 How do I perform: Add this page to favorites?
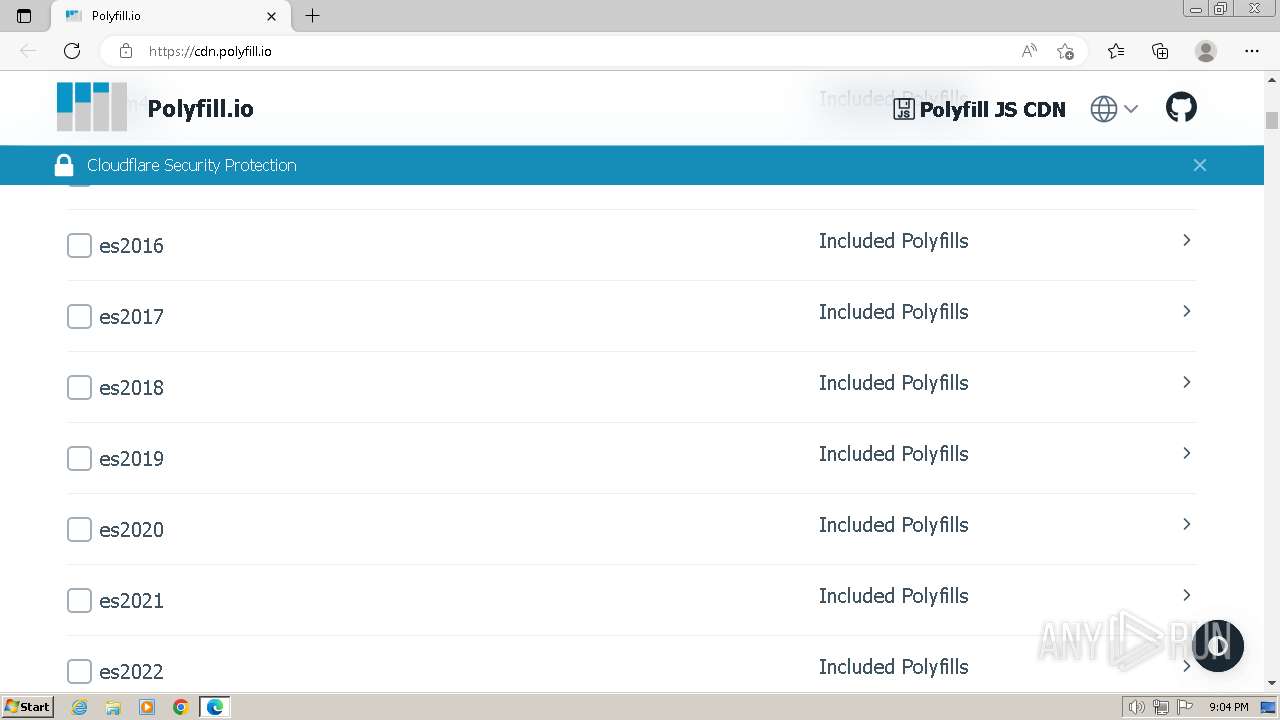click(x=1065, y=51)
